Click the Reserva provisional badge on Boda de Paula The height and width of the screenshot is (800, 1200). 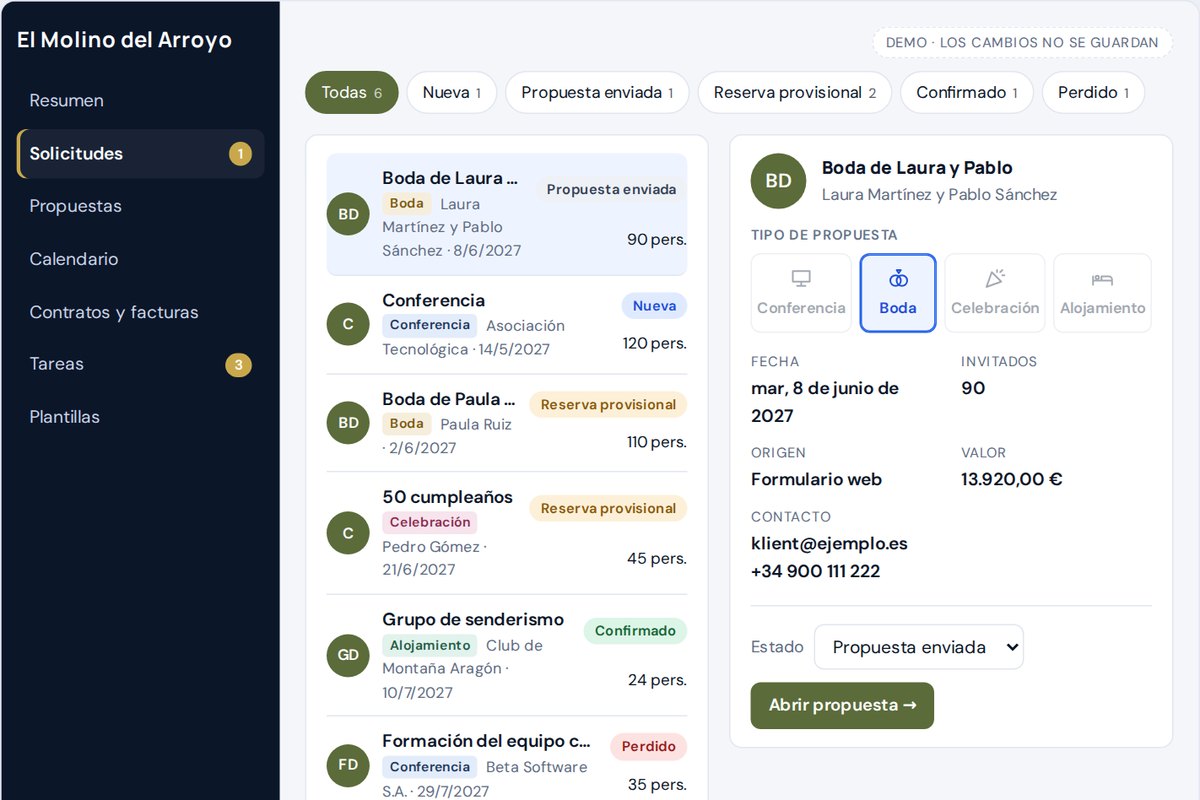click(608, 404)
